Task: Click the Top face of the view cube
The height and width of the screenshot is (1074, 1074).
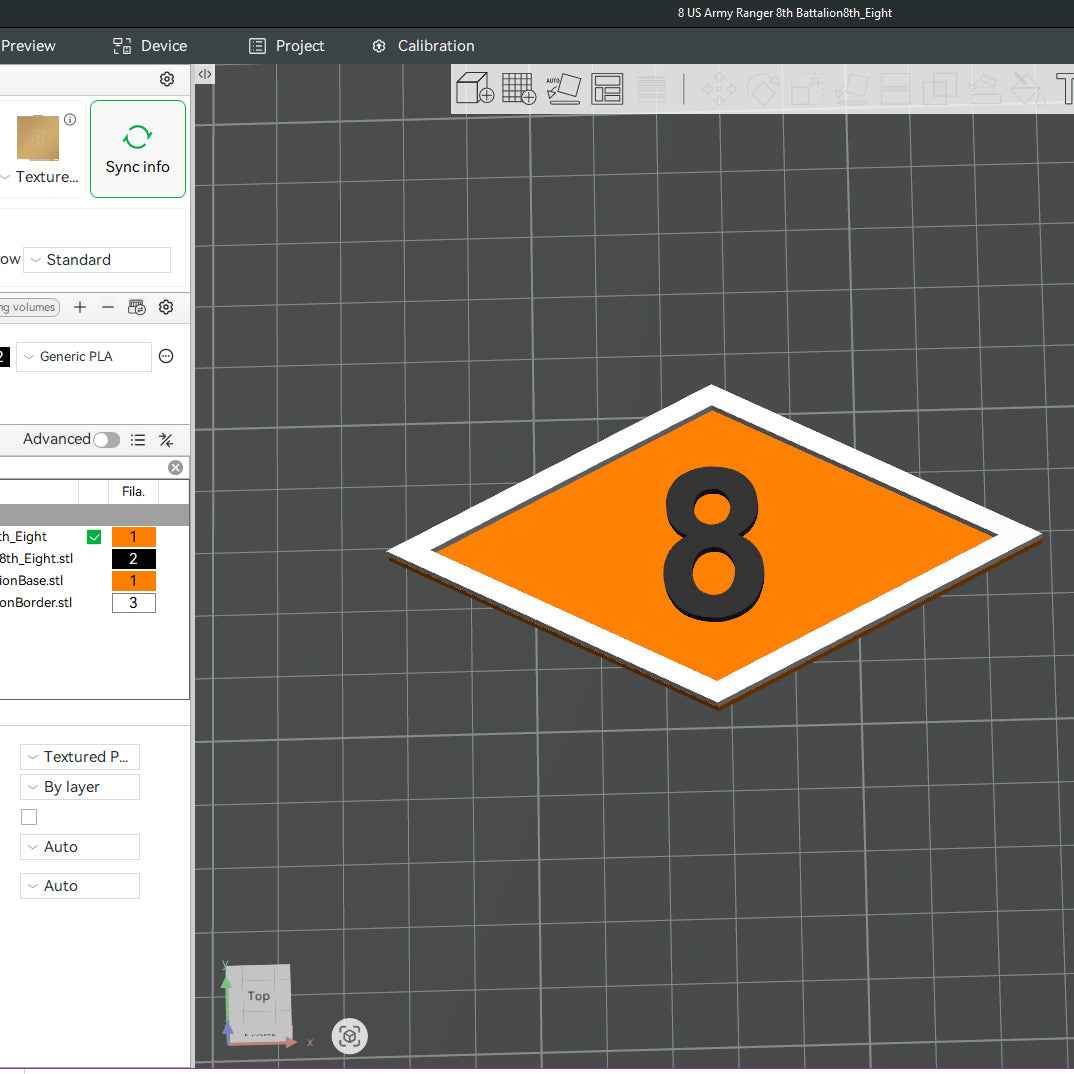Action: (x=258, y=996)
